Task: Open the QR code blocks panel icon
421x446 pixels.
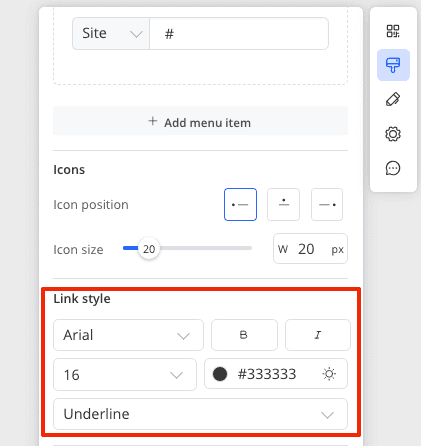Action: click(x=393, y=31)
